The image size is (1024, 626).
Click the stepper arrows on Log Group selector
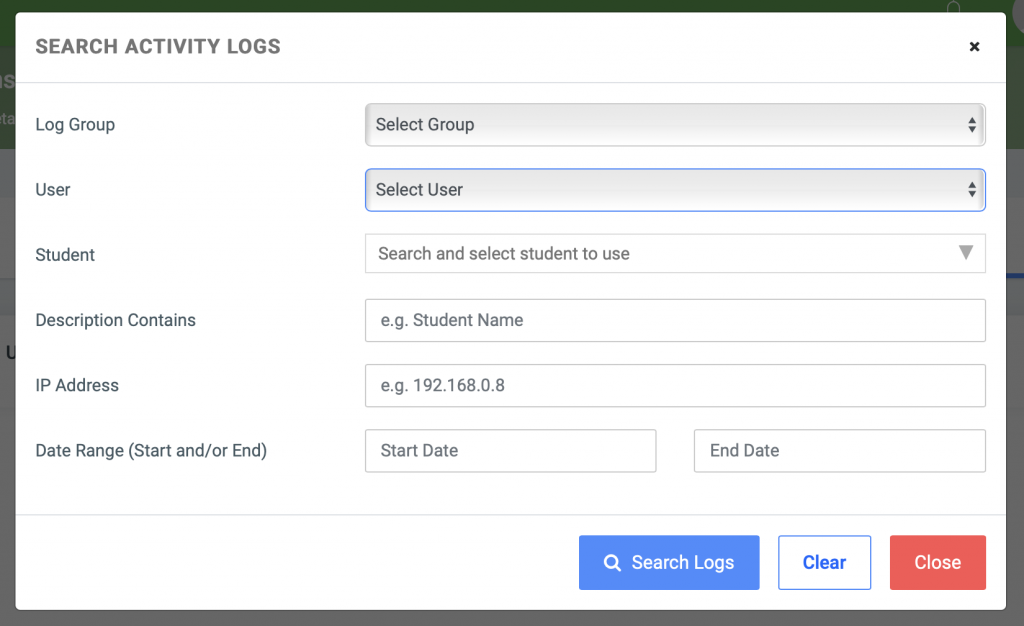pos(970,124)
